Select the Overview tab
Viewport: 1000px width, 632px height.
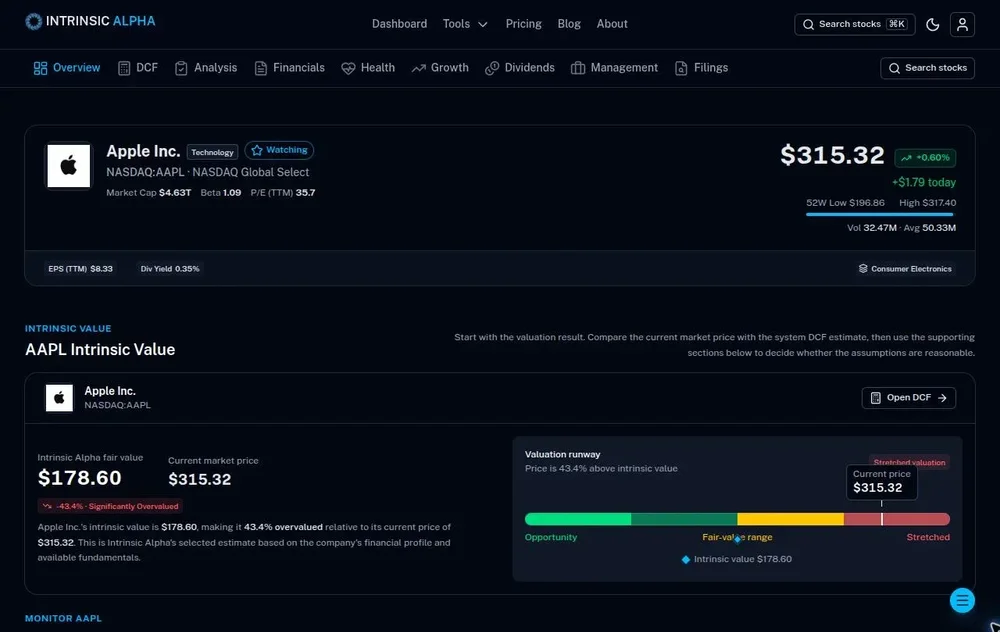pyautogui.click(x=67, y=68)
